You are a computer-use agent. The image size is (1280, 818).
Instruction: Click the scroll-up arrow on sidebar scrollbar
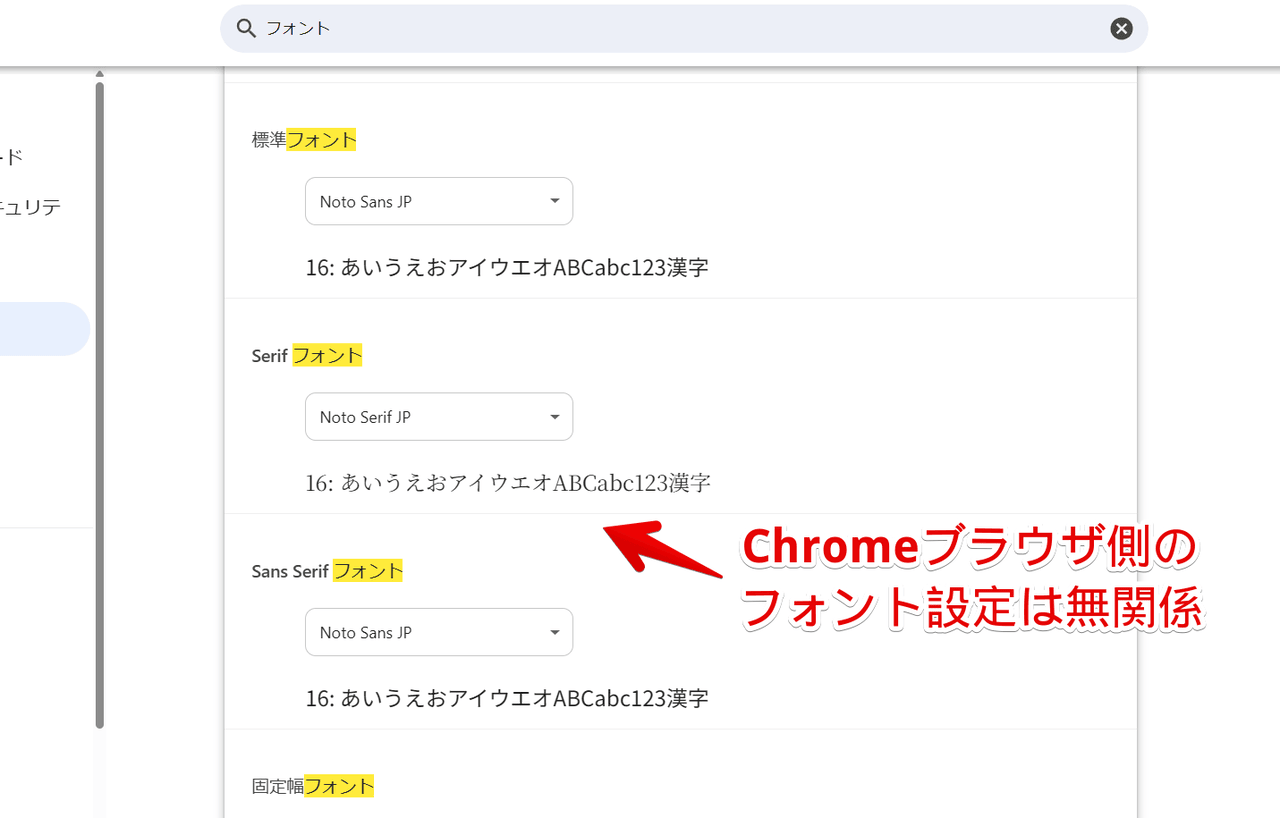pyautogui.click(x=99, y=74)
